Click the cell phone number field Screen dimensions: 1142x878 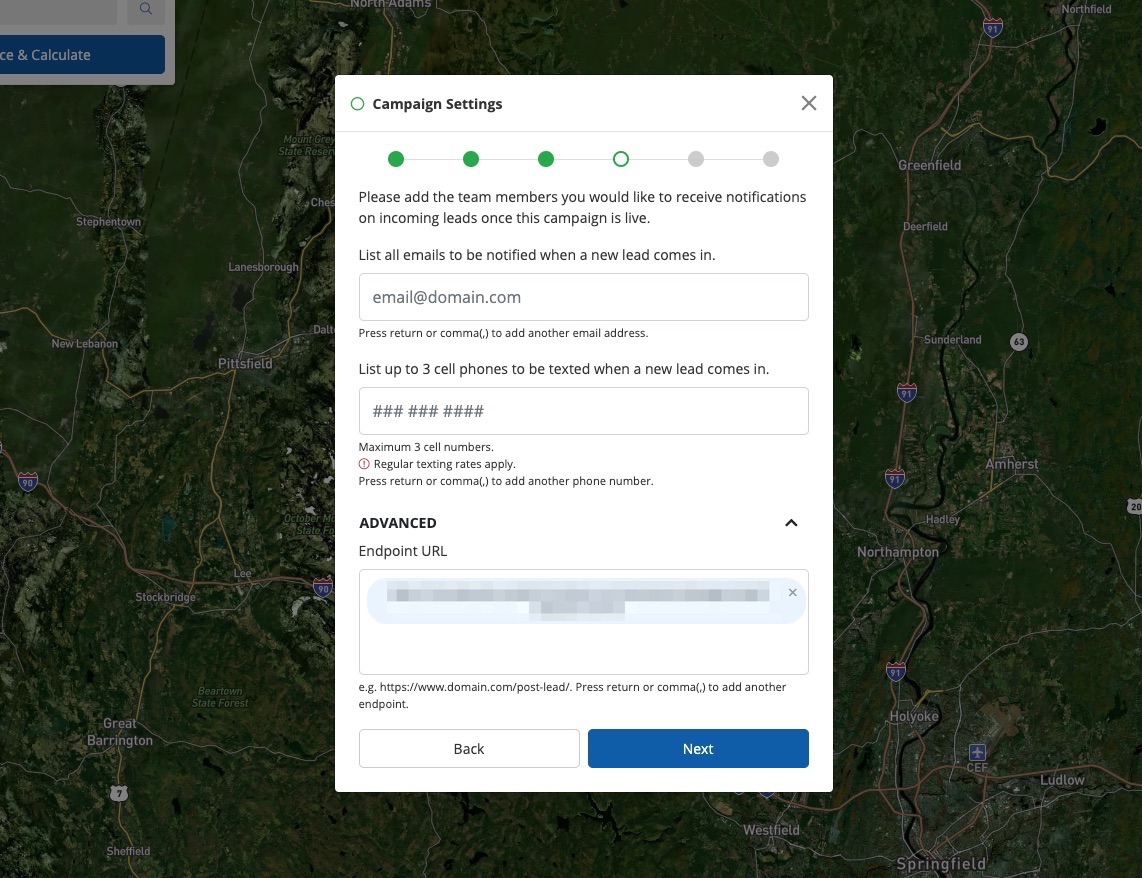[x=583, y=411]
